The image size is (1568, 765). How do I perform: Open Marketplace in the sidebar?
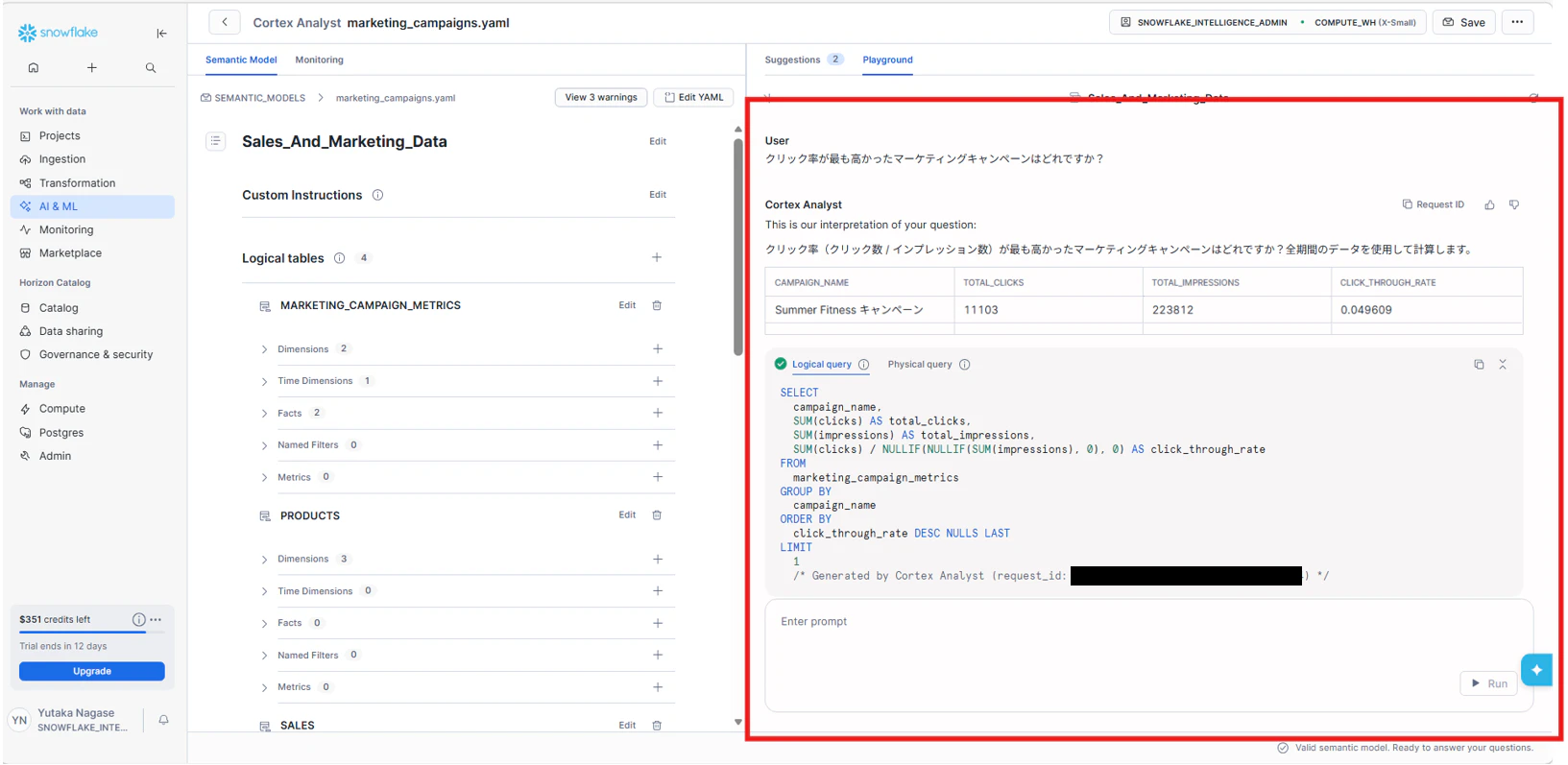92,253
